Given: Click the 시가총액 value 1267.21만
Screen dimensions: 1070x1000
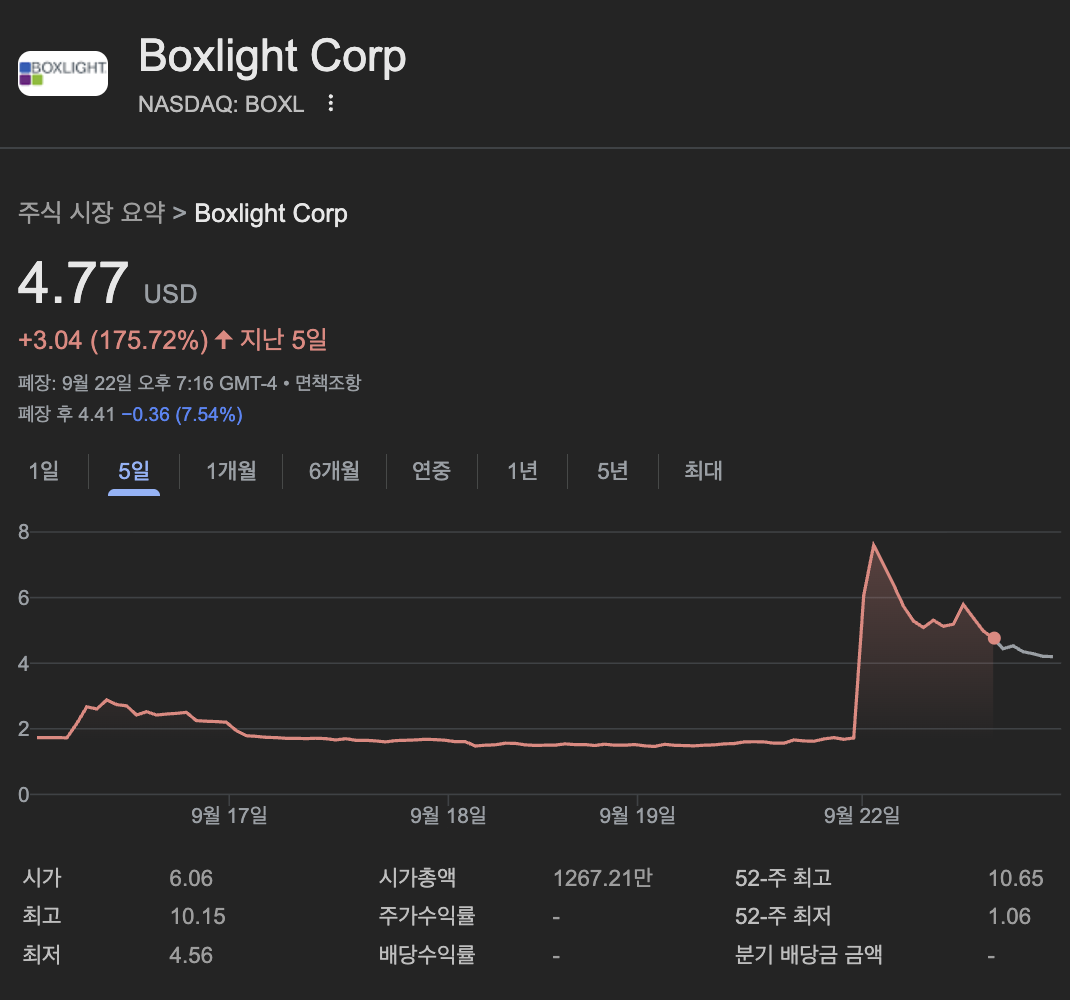Looking at the screenshot, I should point(603,878).
